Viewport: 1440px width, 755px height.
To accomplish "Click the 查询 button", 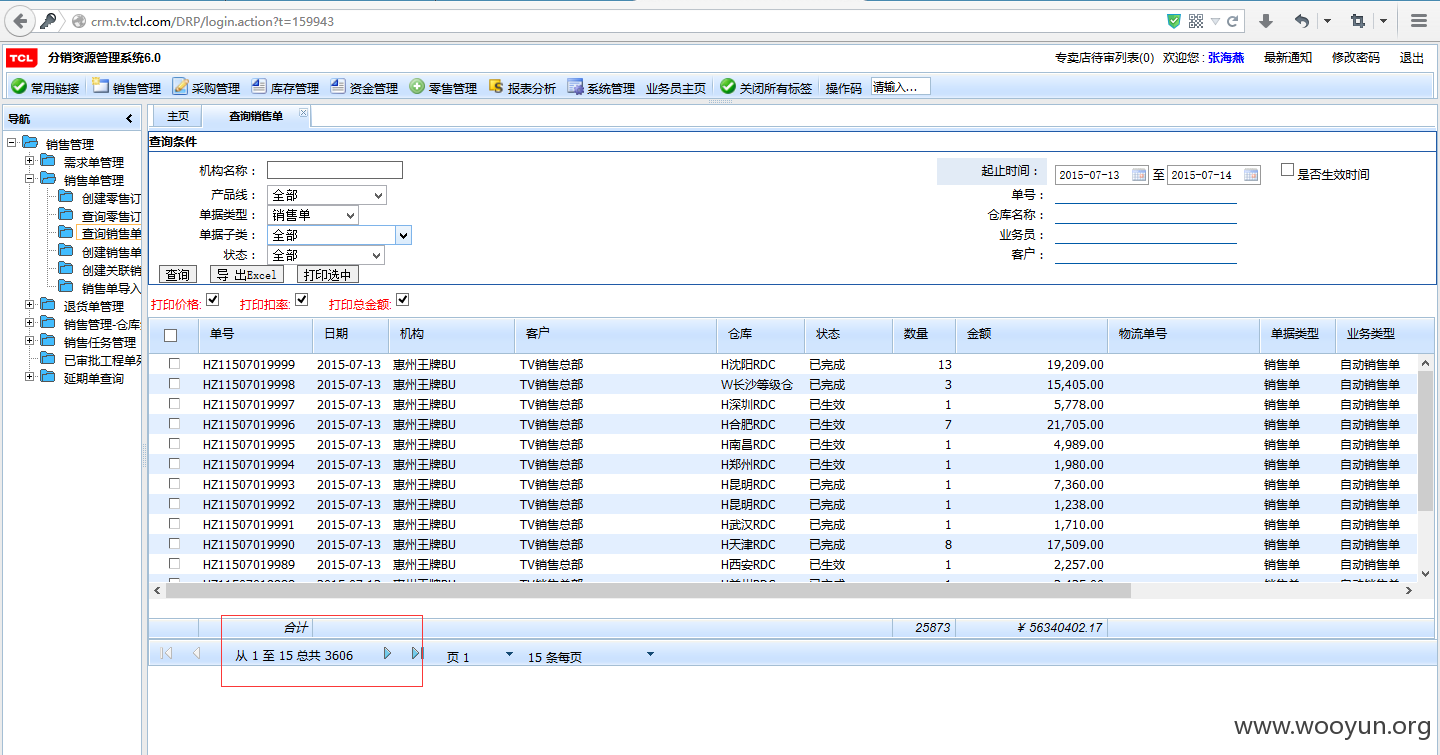I will (178, 275).
